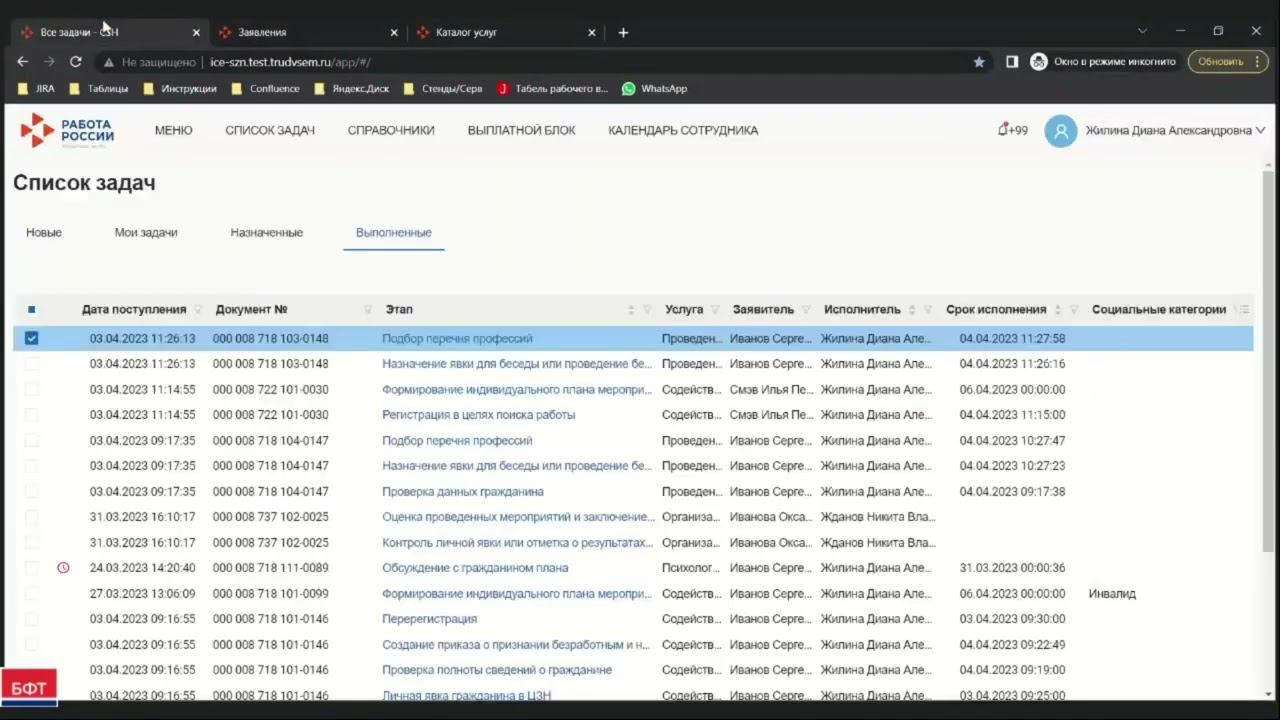Click the Работа России logo
Viewport: 1280px width, 720px height.
tap(67, 131)
